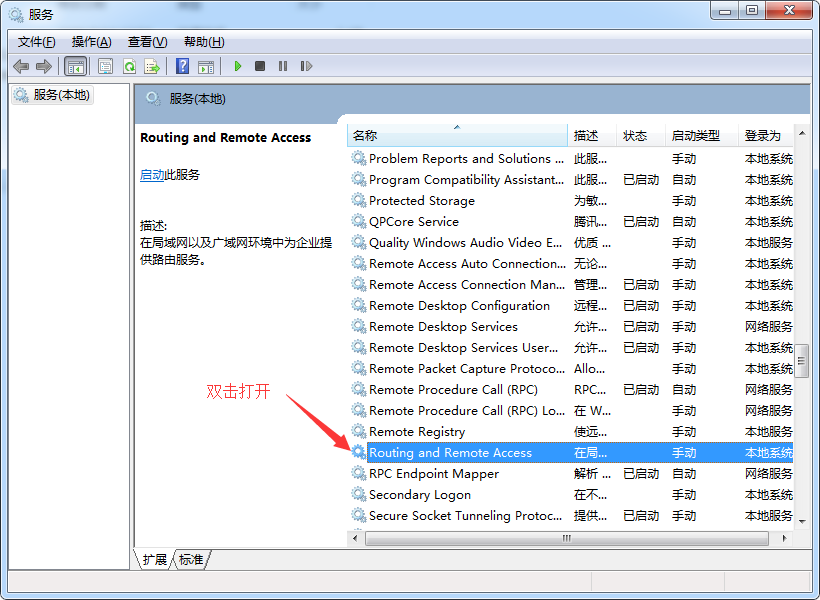Click the Back arrow in toolbar
This screenshot has width=820, height=600.
(21, 66)
